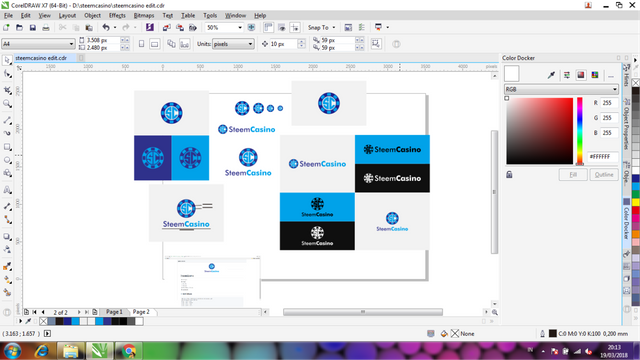This screenshot has width=640, height=360.
Task: Open the Units pixels dropdown
Action: click(250, 44)
